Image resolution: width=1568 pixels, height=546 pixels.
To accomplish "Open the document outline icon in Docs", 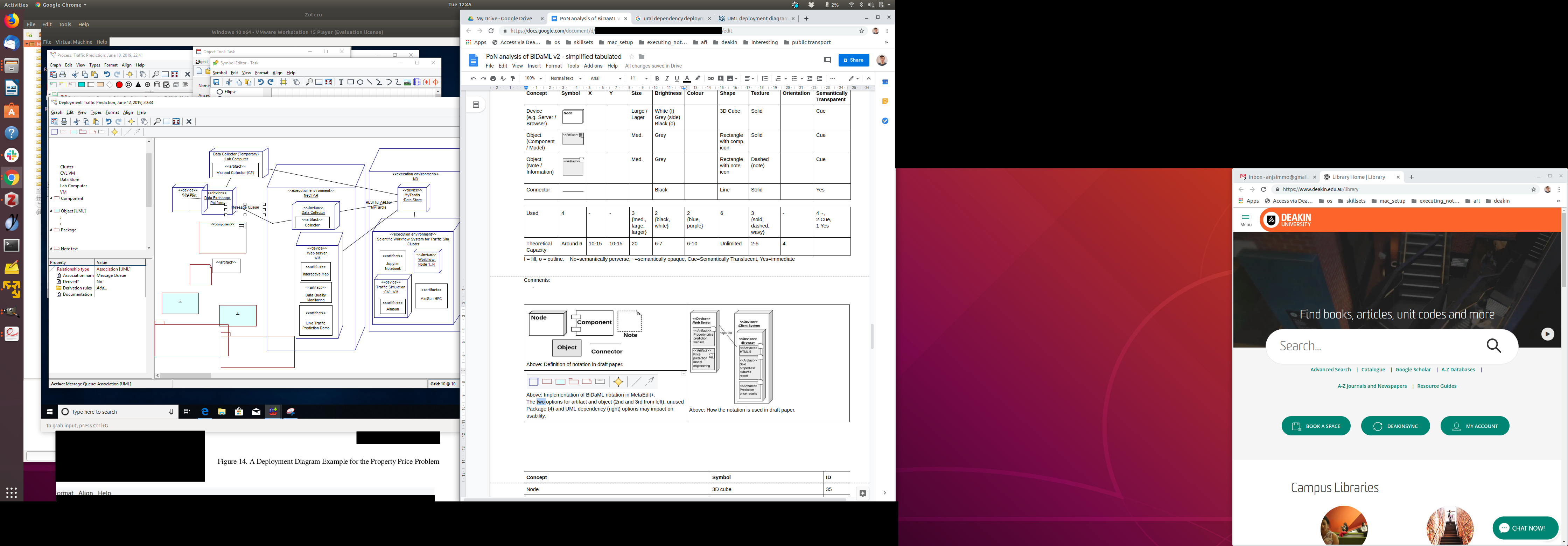I will tap(476, 105).
